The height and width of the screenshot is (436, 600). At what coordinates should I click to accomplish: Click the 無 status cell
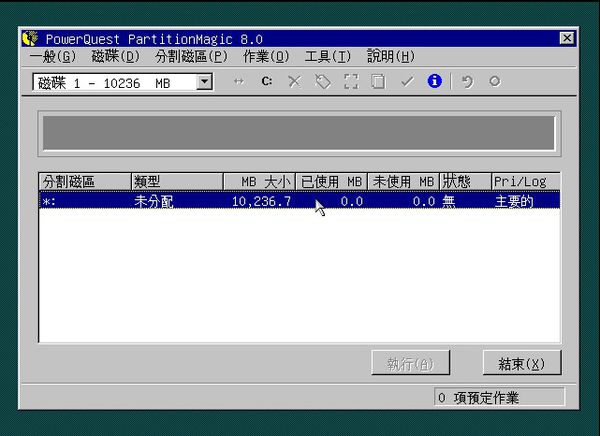[449, 201]
